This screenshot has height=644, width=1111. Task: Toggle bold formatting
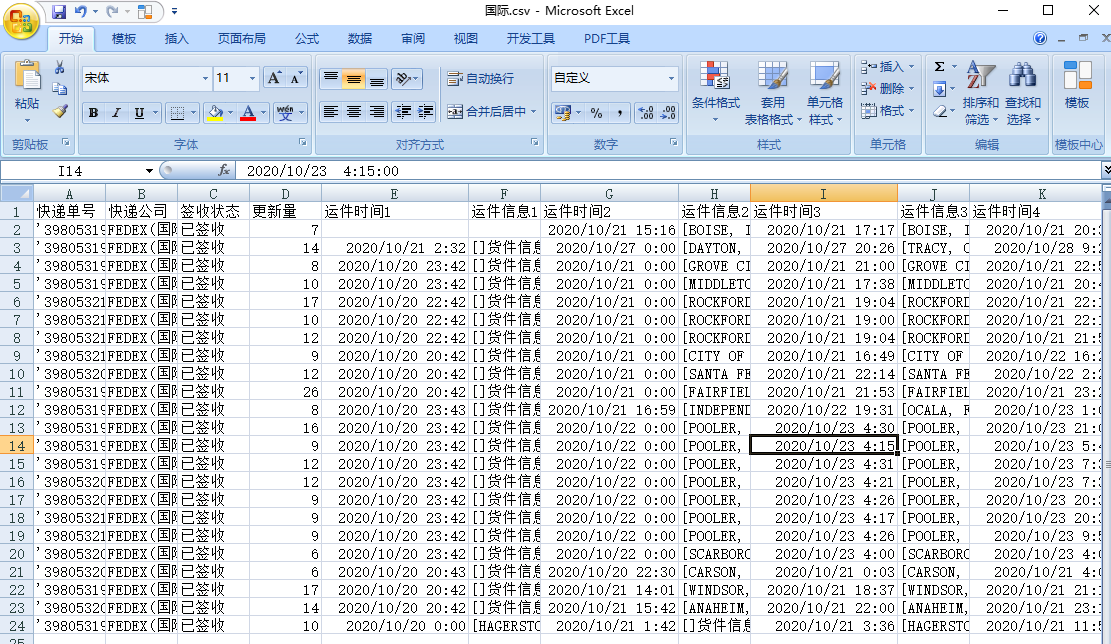coord(93,113)
